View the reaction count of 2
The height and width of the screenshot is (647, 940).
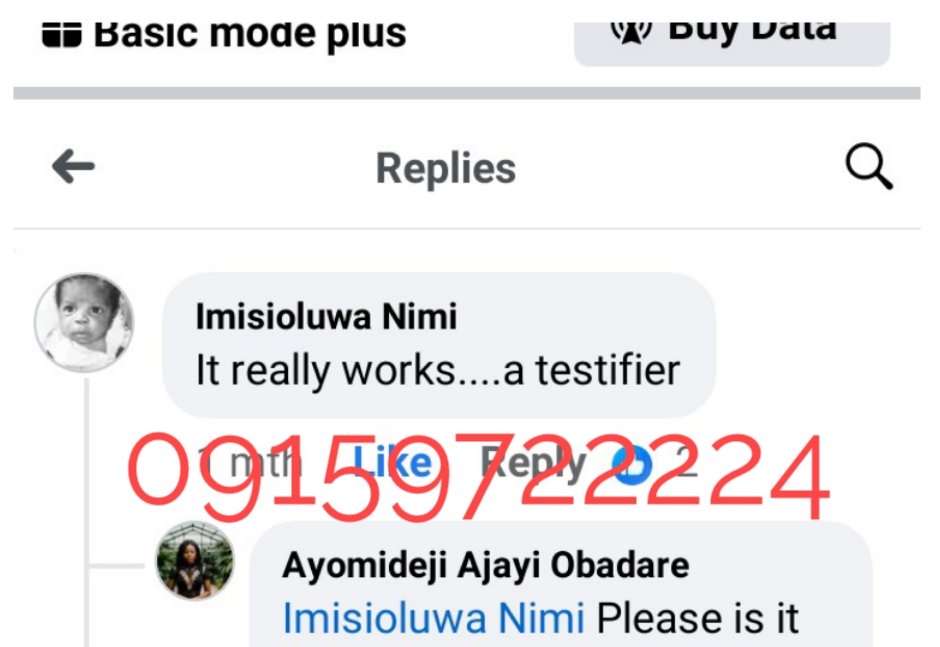click(x=686, y=464)
